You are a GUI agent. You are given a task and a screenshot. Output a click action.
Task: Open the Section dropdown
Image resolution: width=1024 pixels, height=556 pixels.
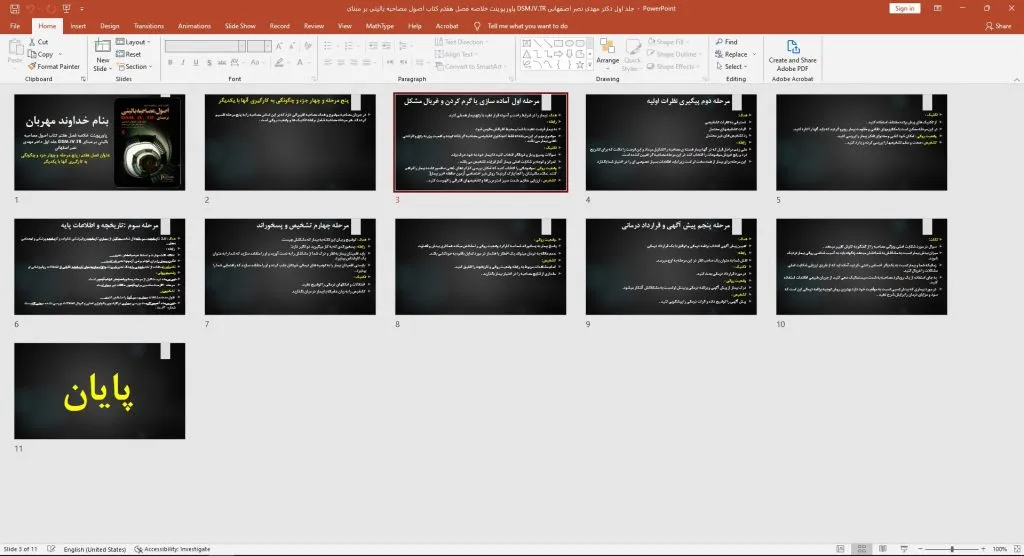coord(136,67)
